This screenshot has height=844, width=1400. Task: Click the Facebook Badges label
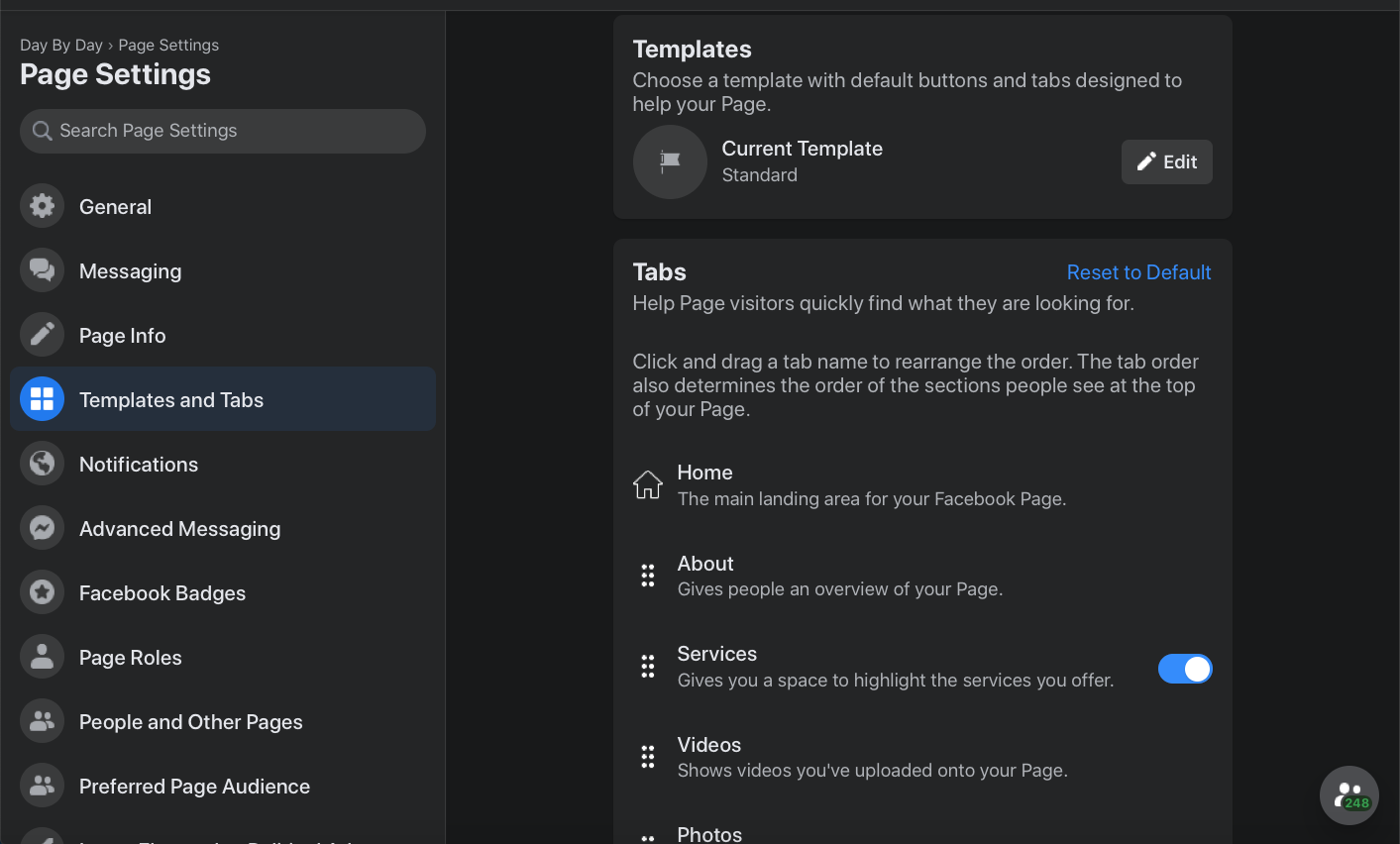(x=162, y=593)
